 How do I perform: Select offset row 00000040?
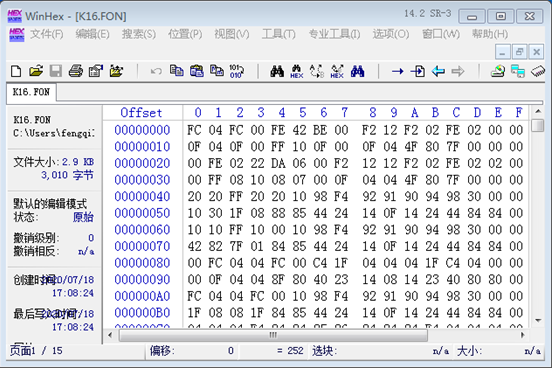coord(142,197)
